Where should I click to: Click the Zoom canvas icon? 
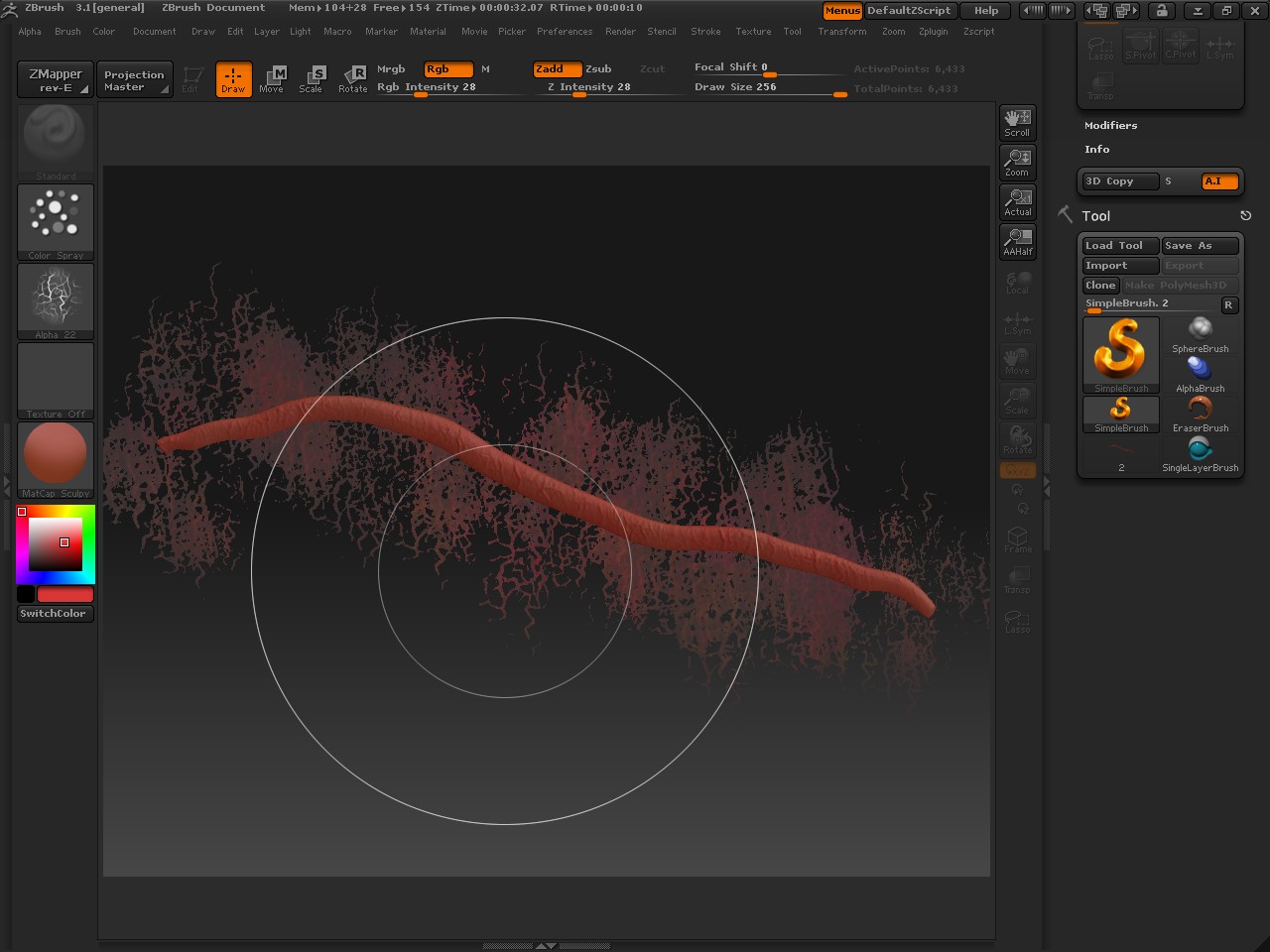coord(1017,162)
